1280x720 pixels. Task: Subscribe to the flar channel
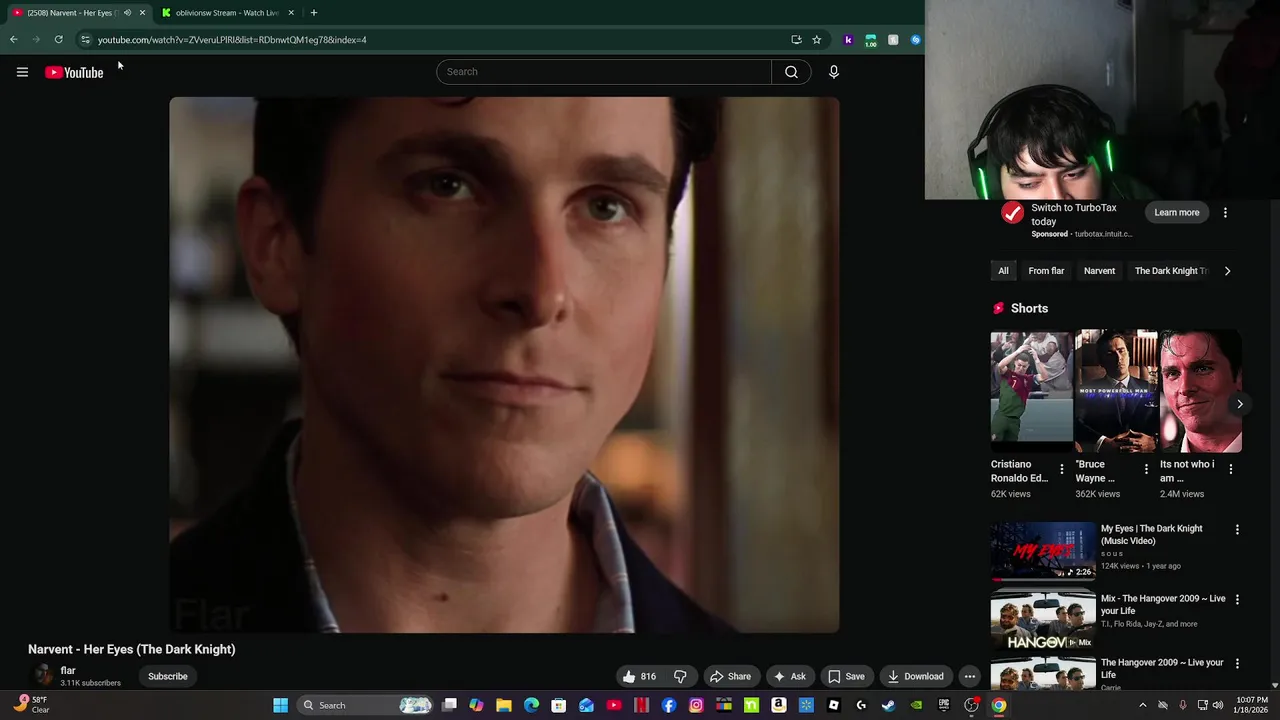(168, 676)
